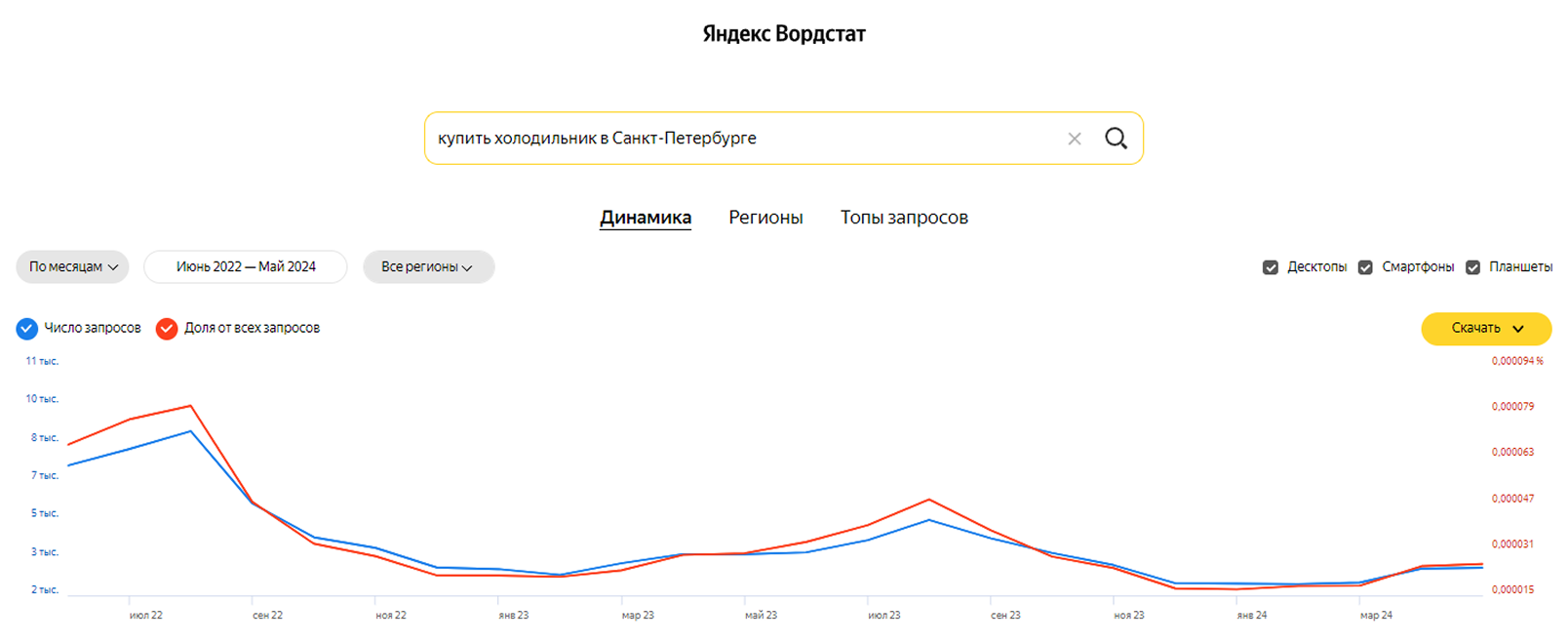1568x644 pixels.
Task: Uncheck the Смартфоны checkbox
Action: [x=1365, y=267]
